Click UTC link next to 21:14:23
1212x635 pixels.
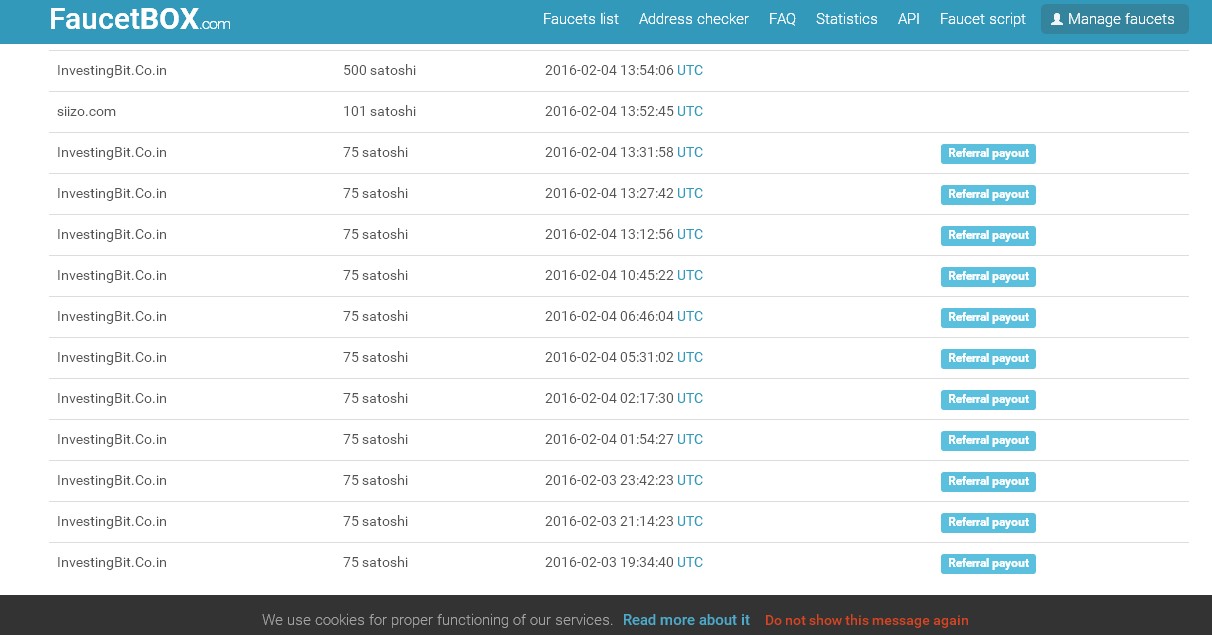click(690, 521)
